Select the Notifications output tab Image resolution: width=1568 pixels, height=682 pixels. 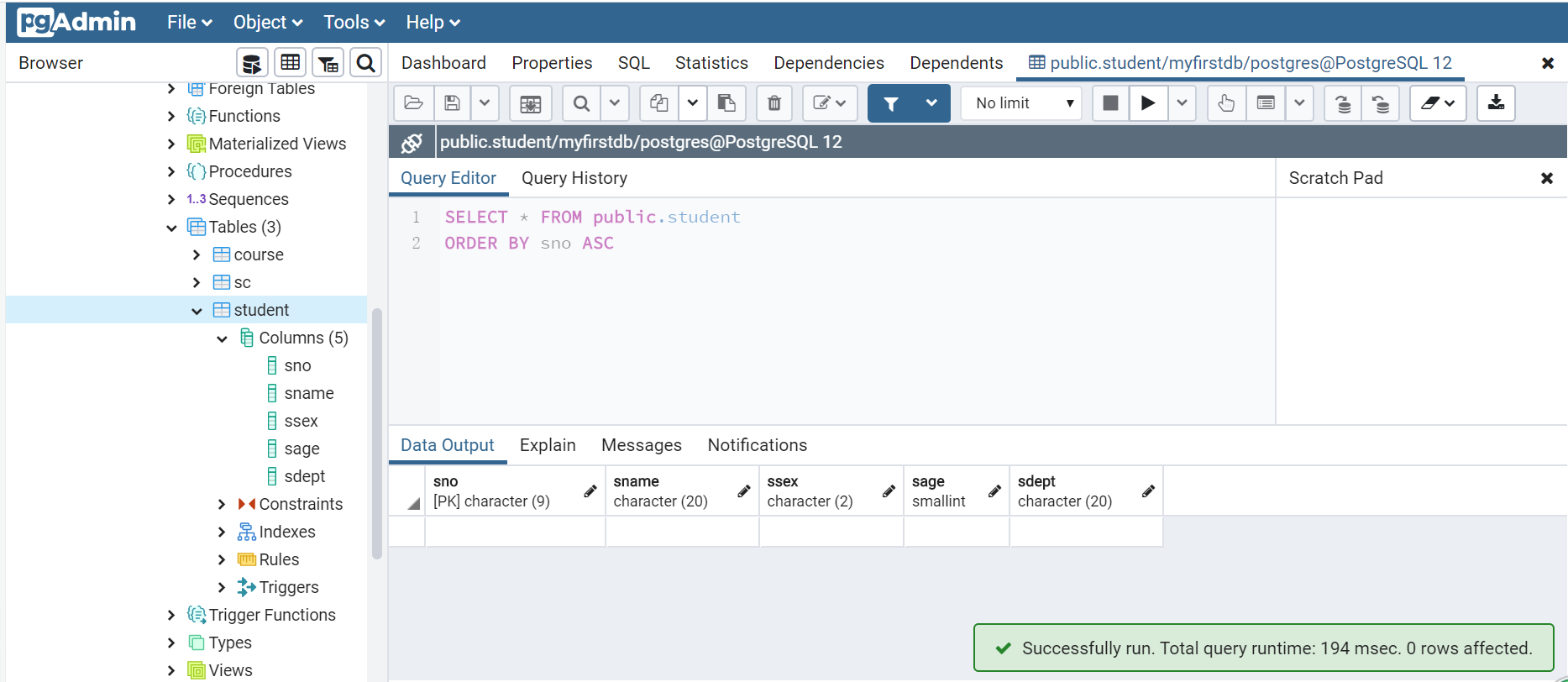point(757,445)
